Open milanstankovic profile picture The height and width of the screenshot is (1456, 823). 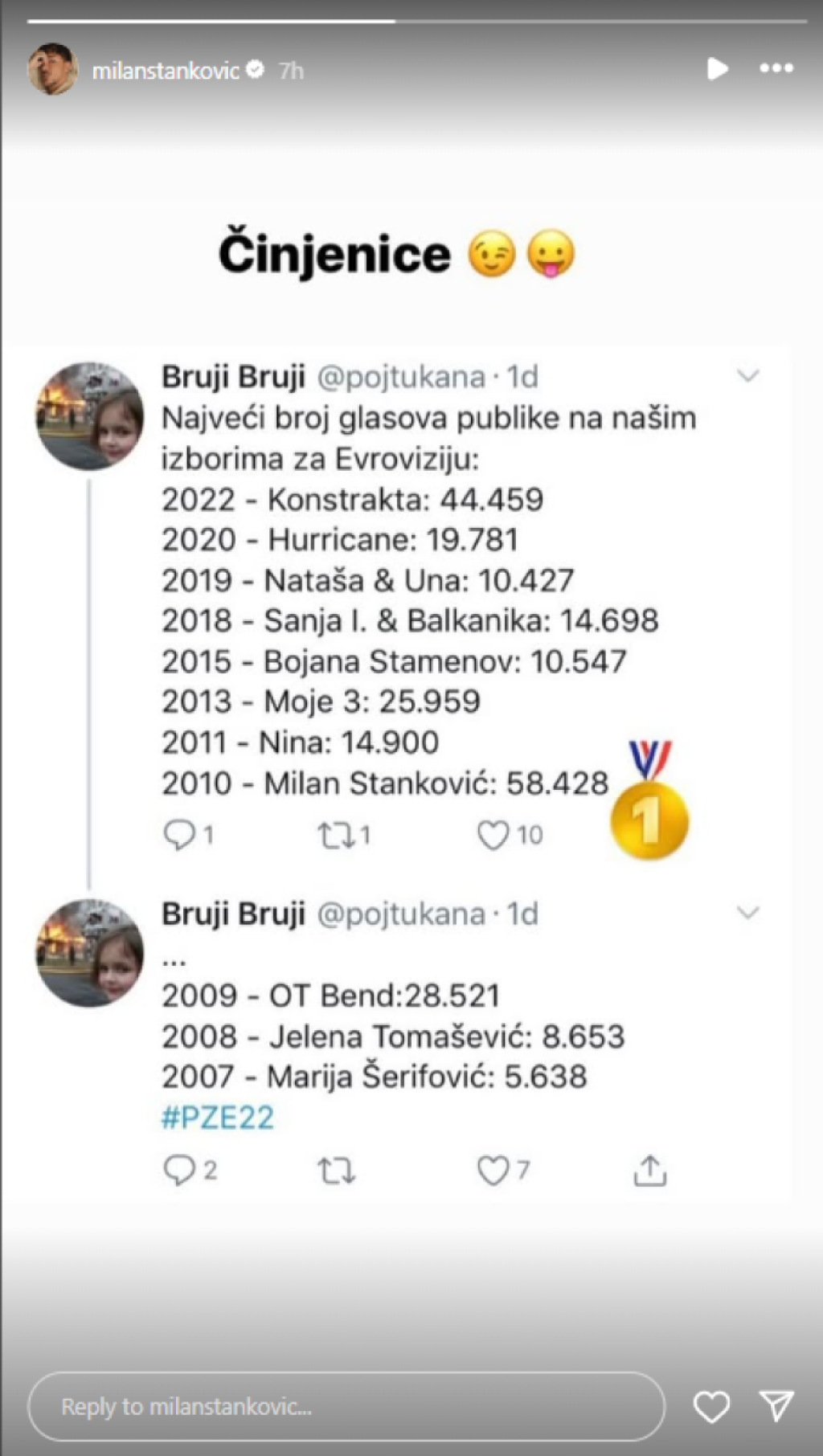(53, 70)
